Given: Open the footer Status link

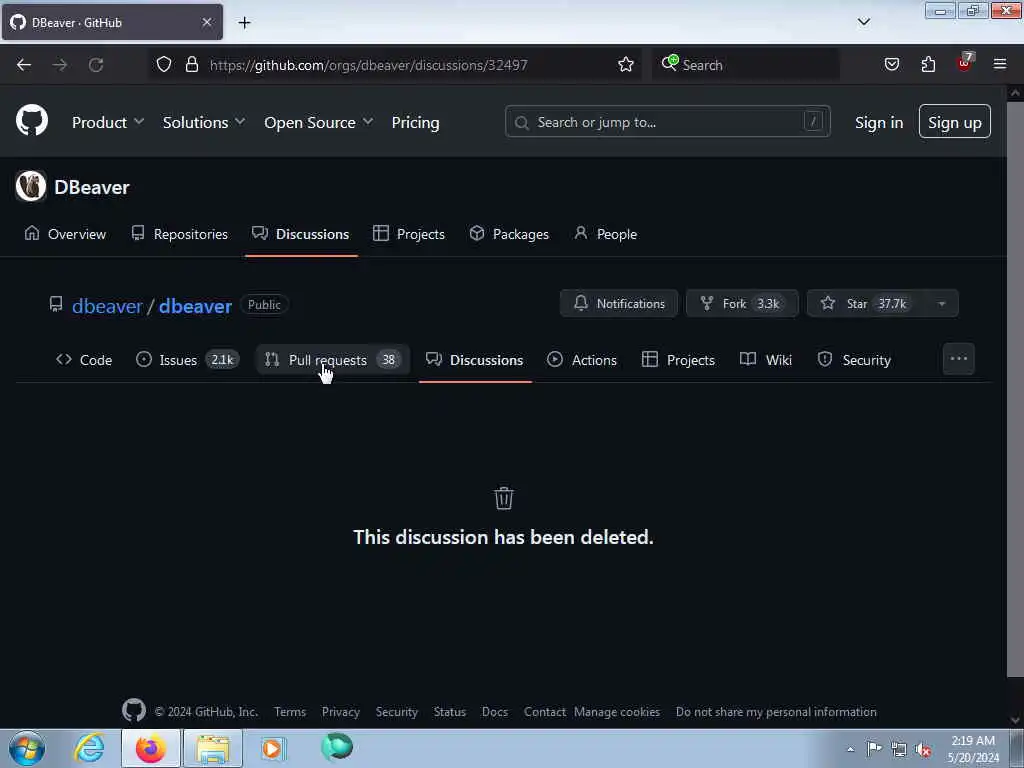Looking at the screenshot, I should [449, 711].
